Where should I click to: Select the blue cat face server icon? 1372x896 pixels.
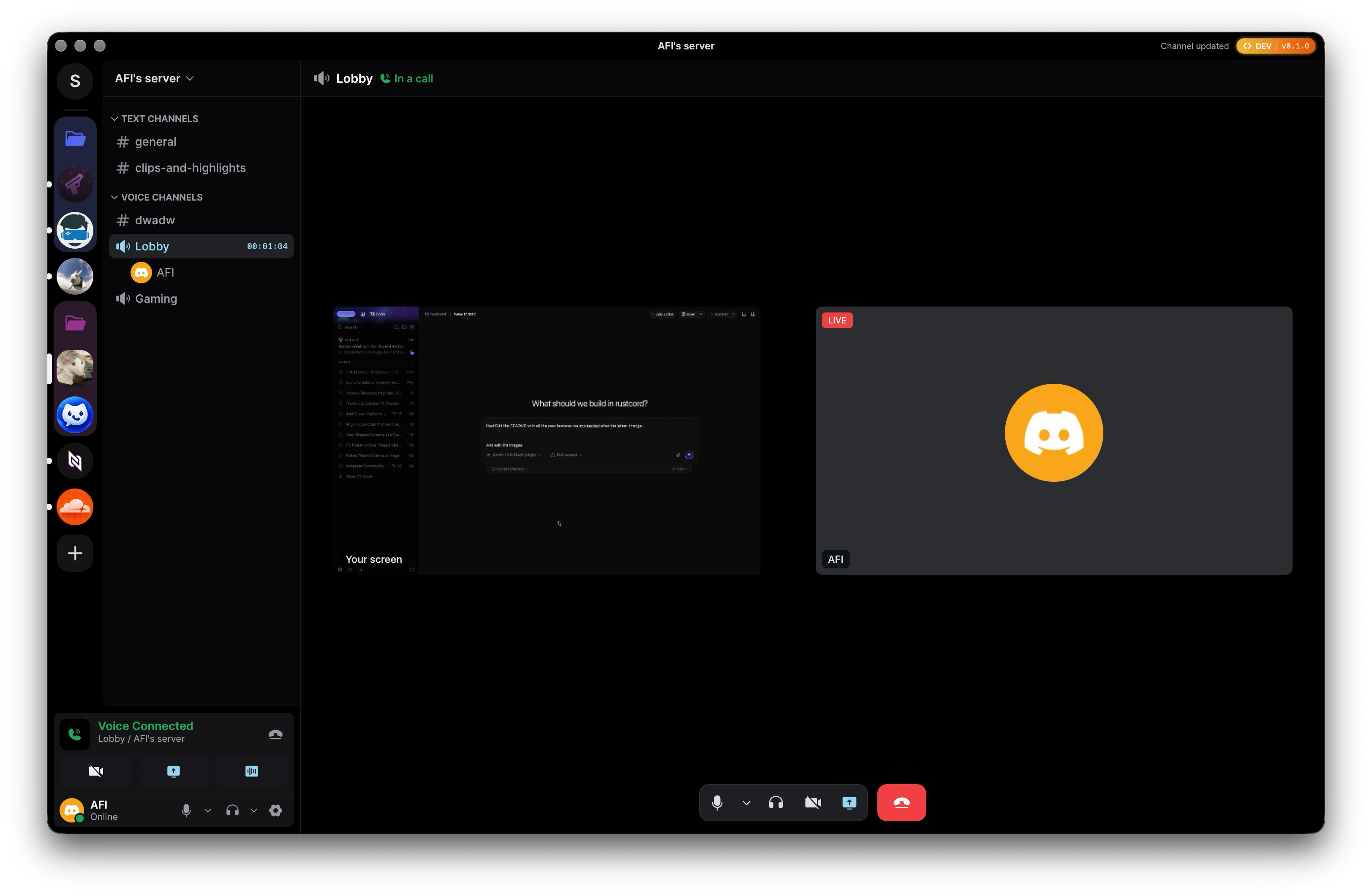[75, 414]
